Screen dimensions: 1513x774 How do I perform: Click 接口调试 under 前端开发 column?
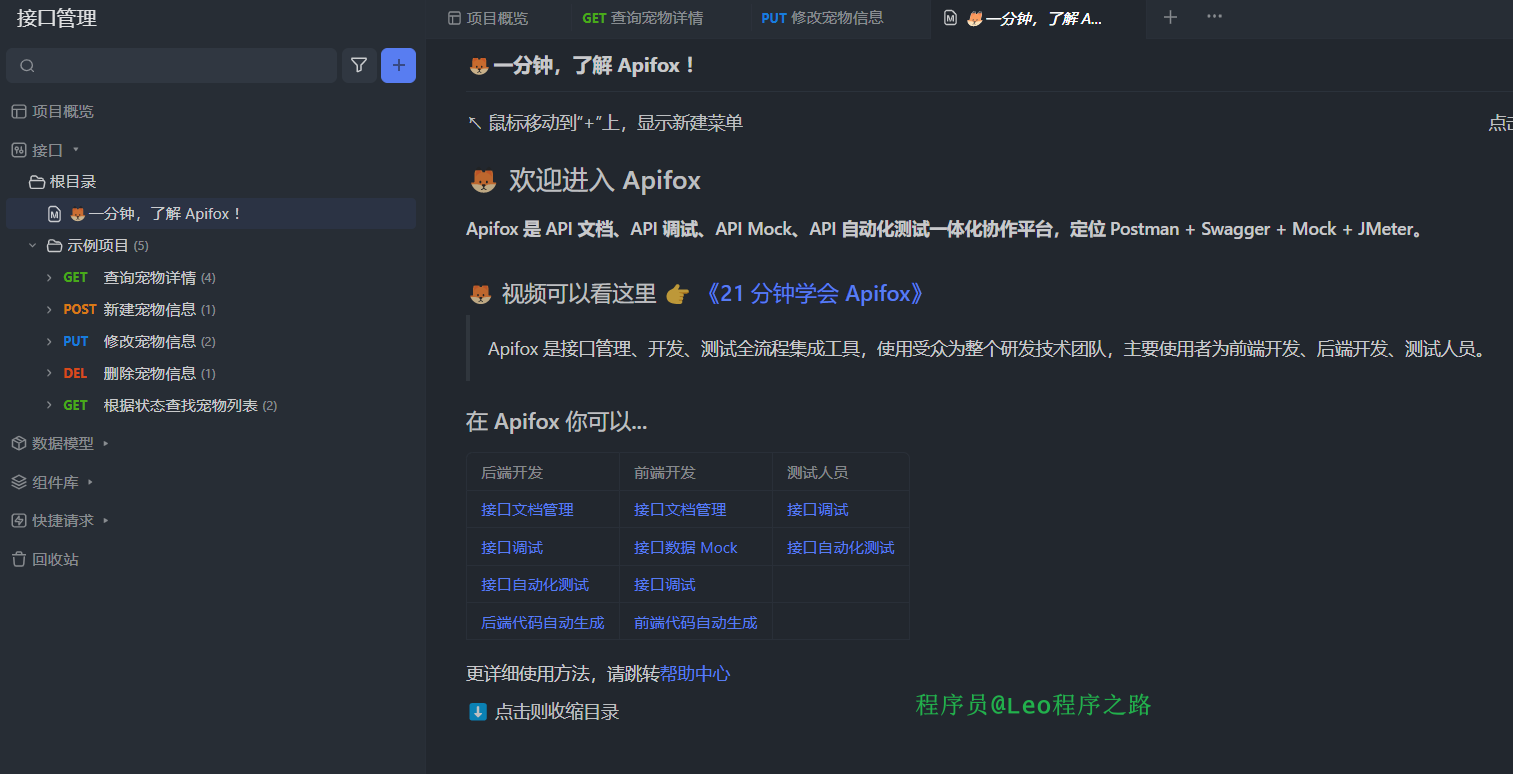[x=665, y=585]
